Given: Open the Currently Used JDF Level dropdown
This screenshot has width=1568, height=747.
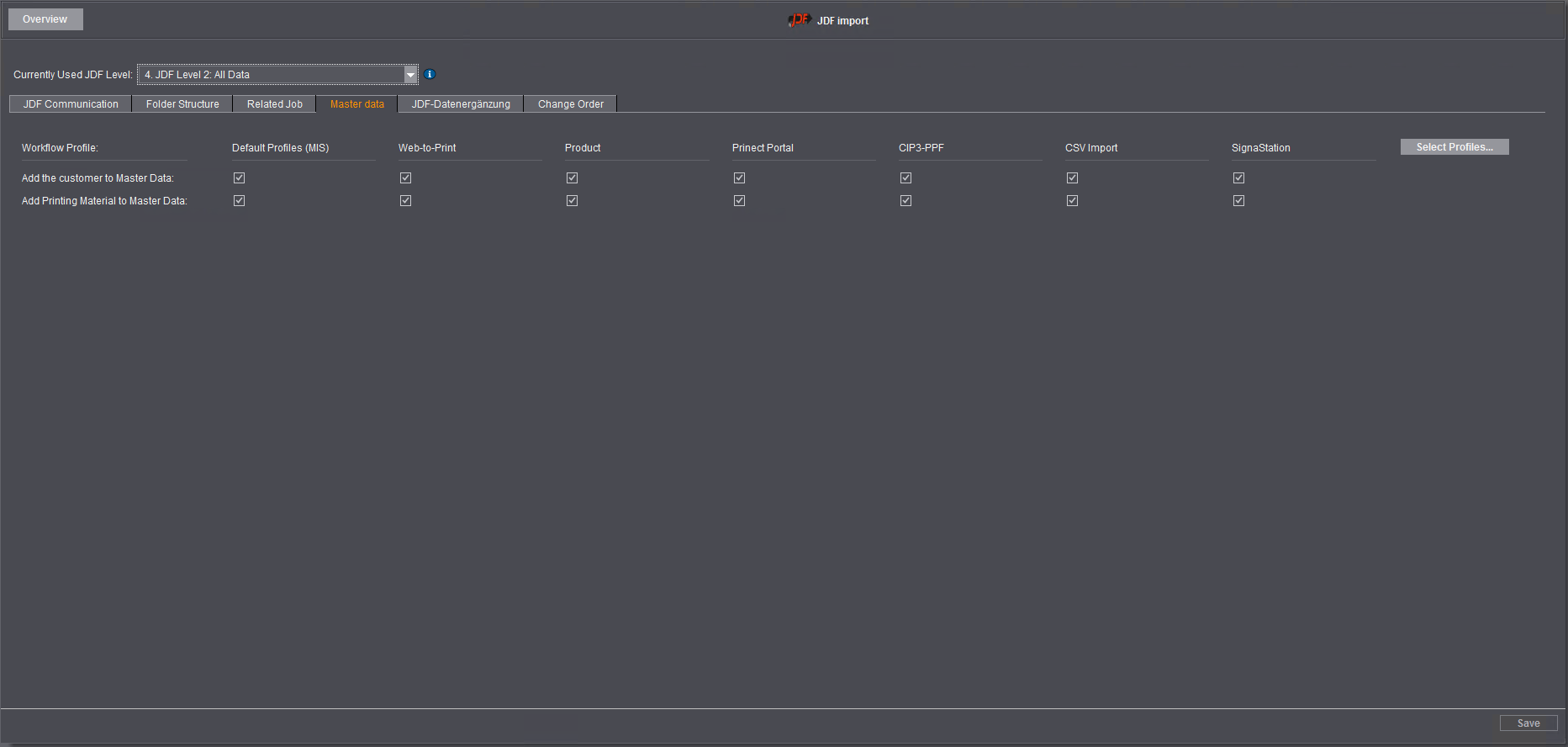Looking at the screenshot, I should click(271, 75).
